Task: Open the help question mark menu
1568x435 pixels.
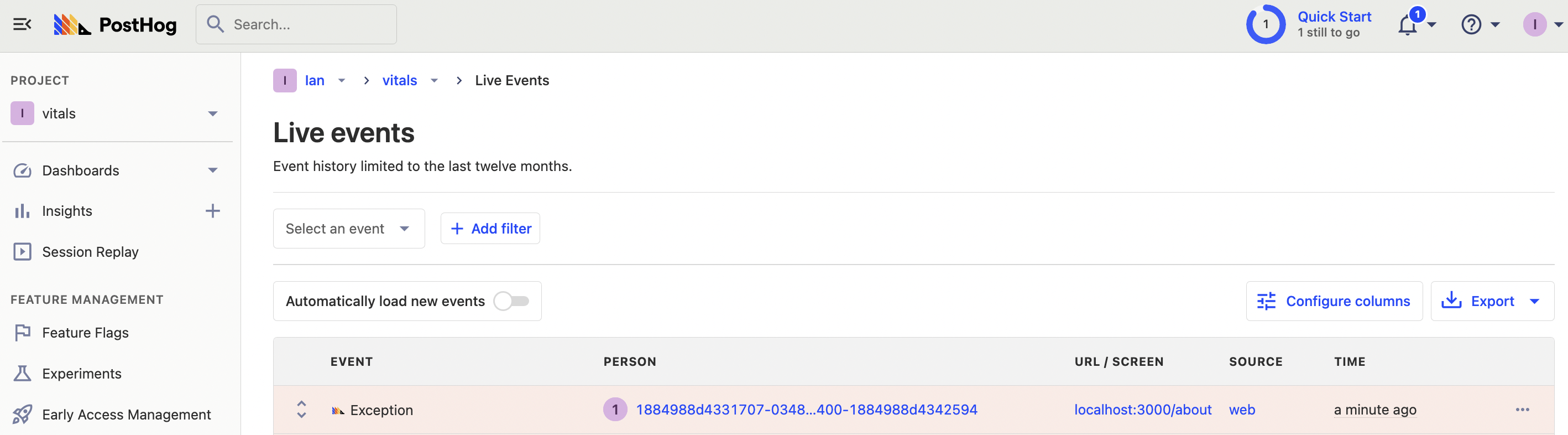Action: coord(1471,25)
